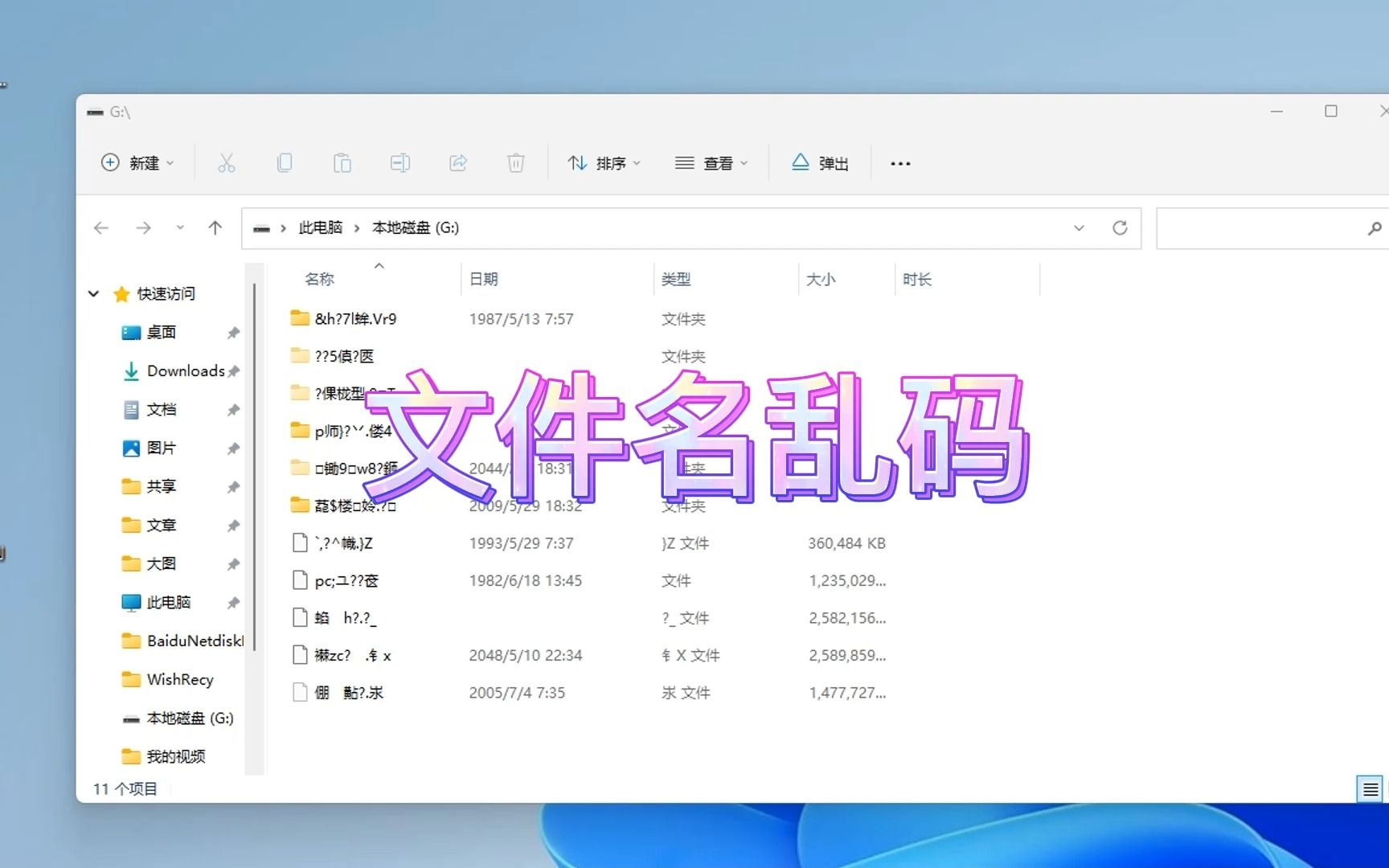Unpin Downloads from quick access
Viewport: 1389px width, 868px height.
tap(234, 371)
